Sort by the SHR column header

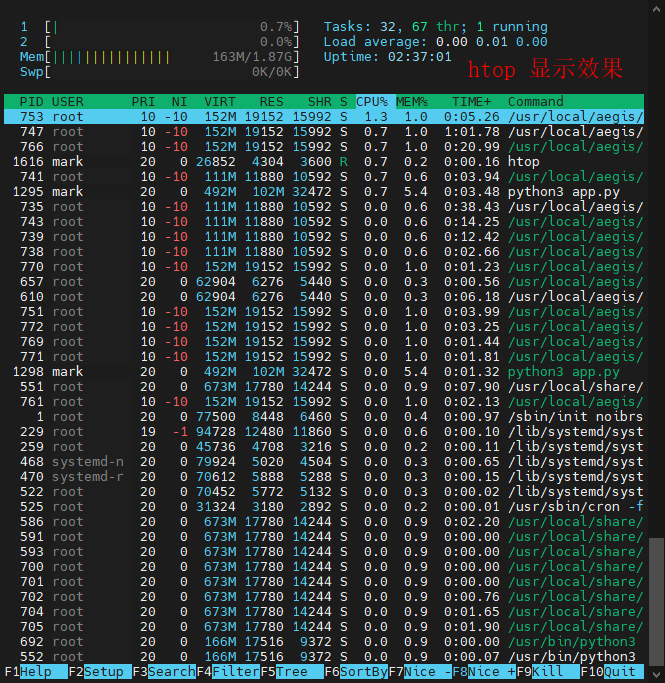(320, 101)
